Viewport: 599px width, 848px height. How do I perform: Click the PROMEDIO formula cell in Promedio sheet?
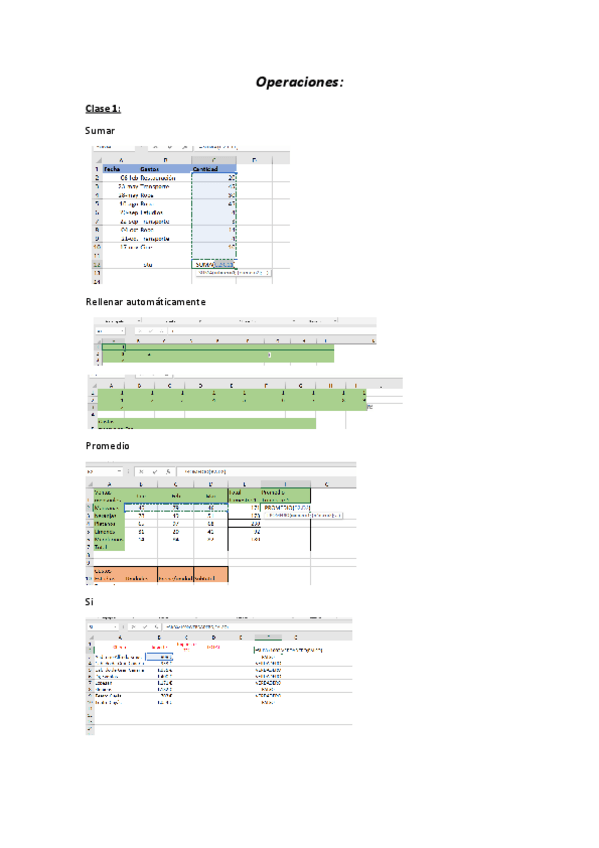(x=286, y=508)
